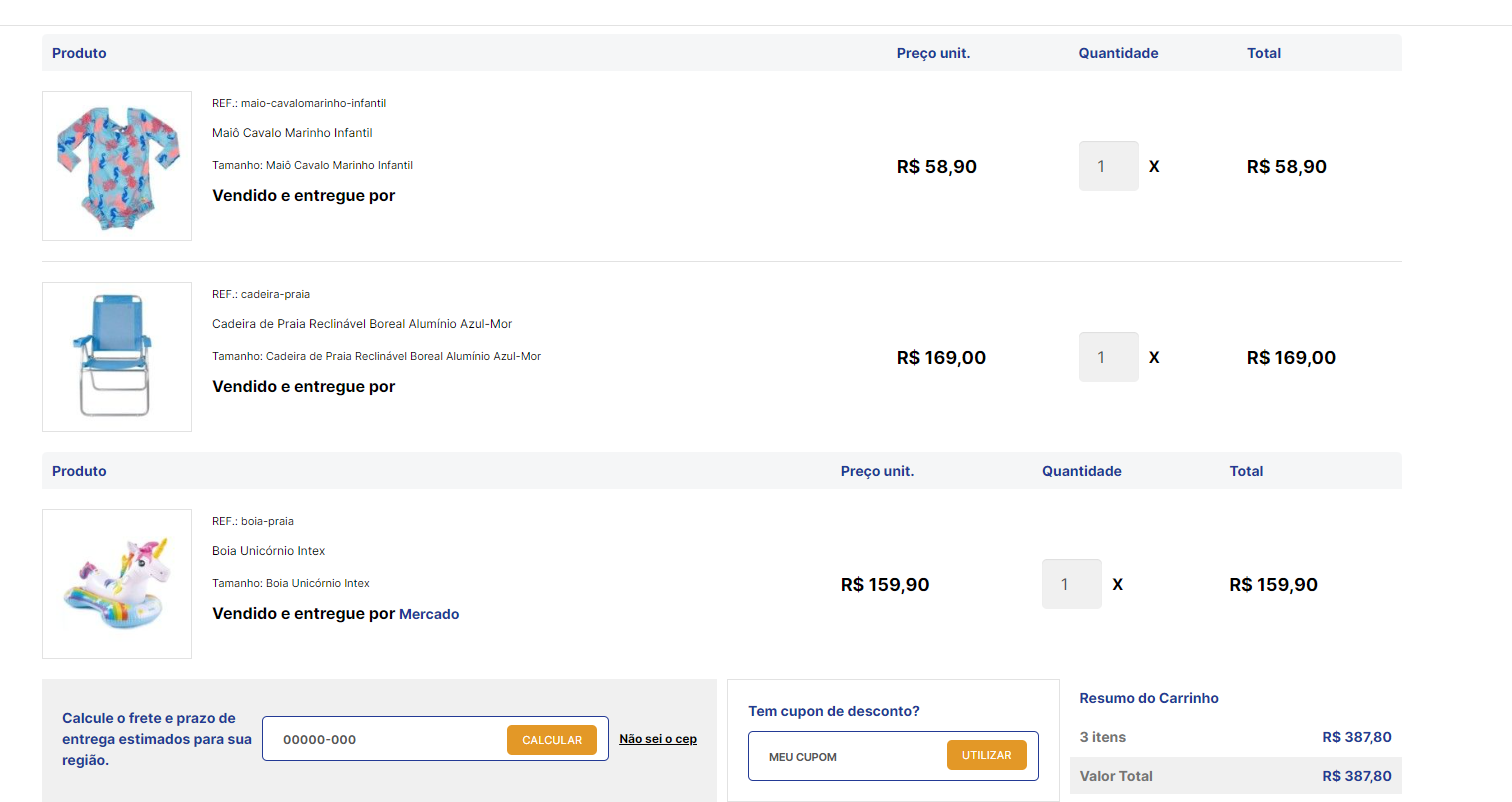
Task: Remove the Boia Unicórnio item with X
Action: point(1118,585)
